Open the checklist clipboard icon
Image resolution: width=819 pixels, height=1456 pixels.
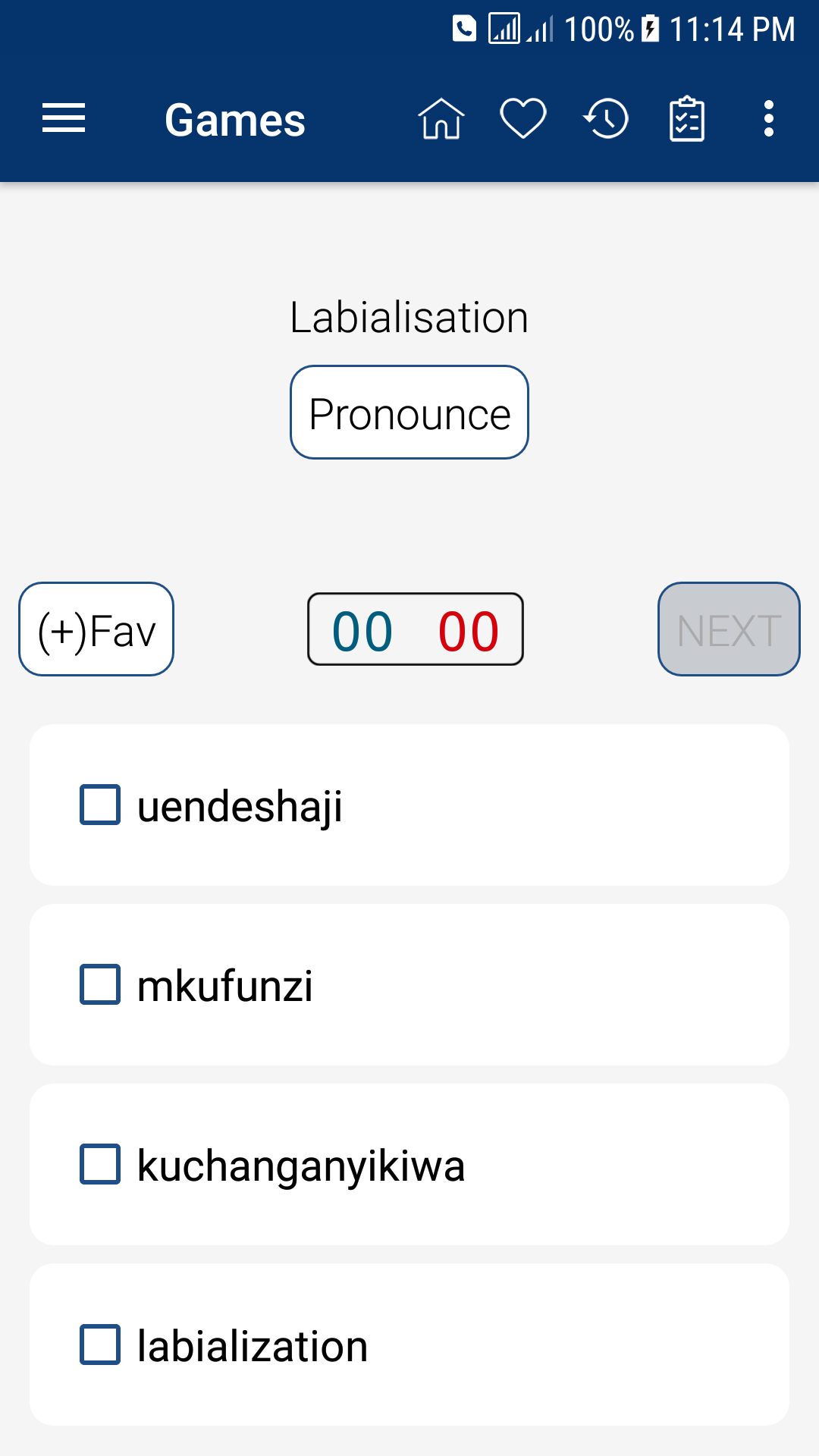point(687,119)
